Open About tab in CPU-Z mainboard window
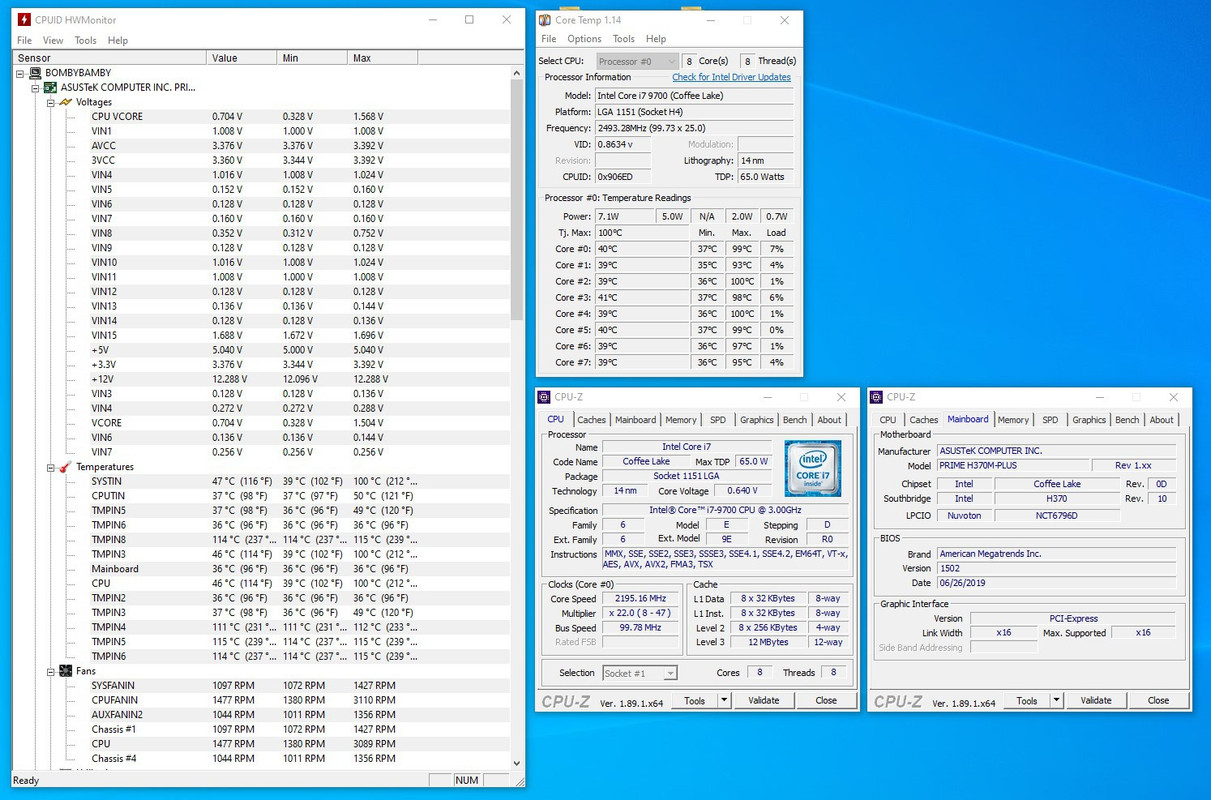The width and height of the screenshot is (1211, 800). coord(1161,420)
